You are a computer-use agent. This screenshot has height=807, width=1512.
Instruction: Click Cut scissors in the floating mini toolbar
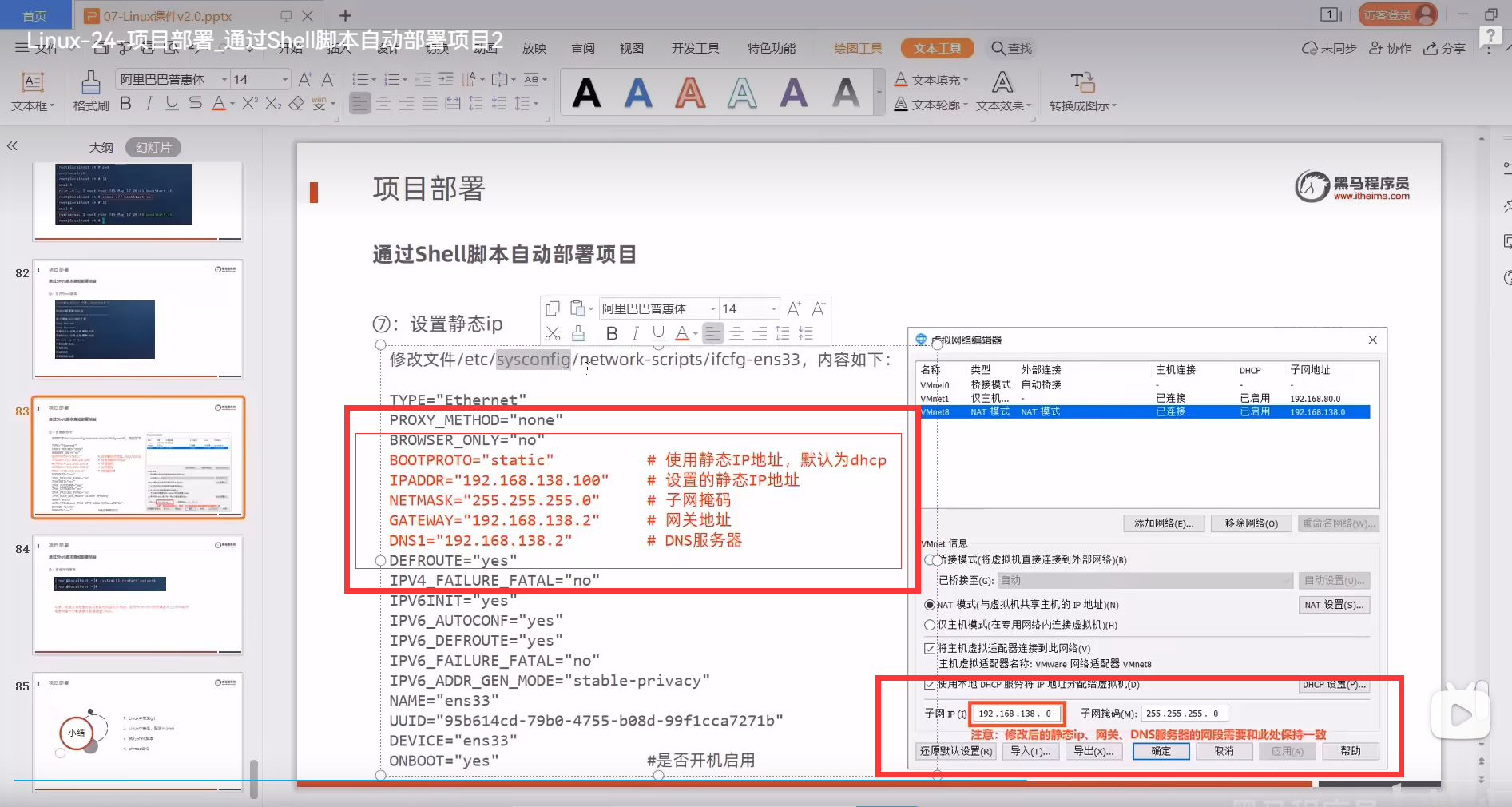(x=553, y=333)
